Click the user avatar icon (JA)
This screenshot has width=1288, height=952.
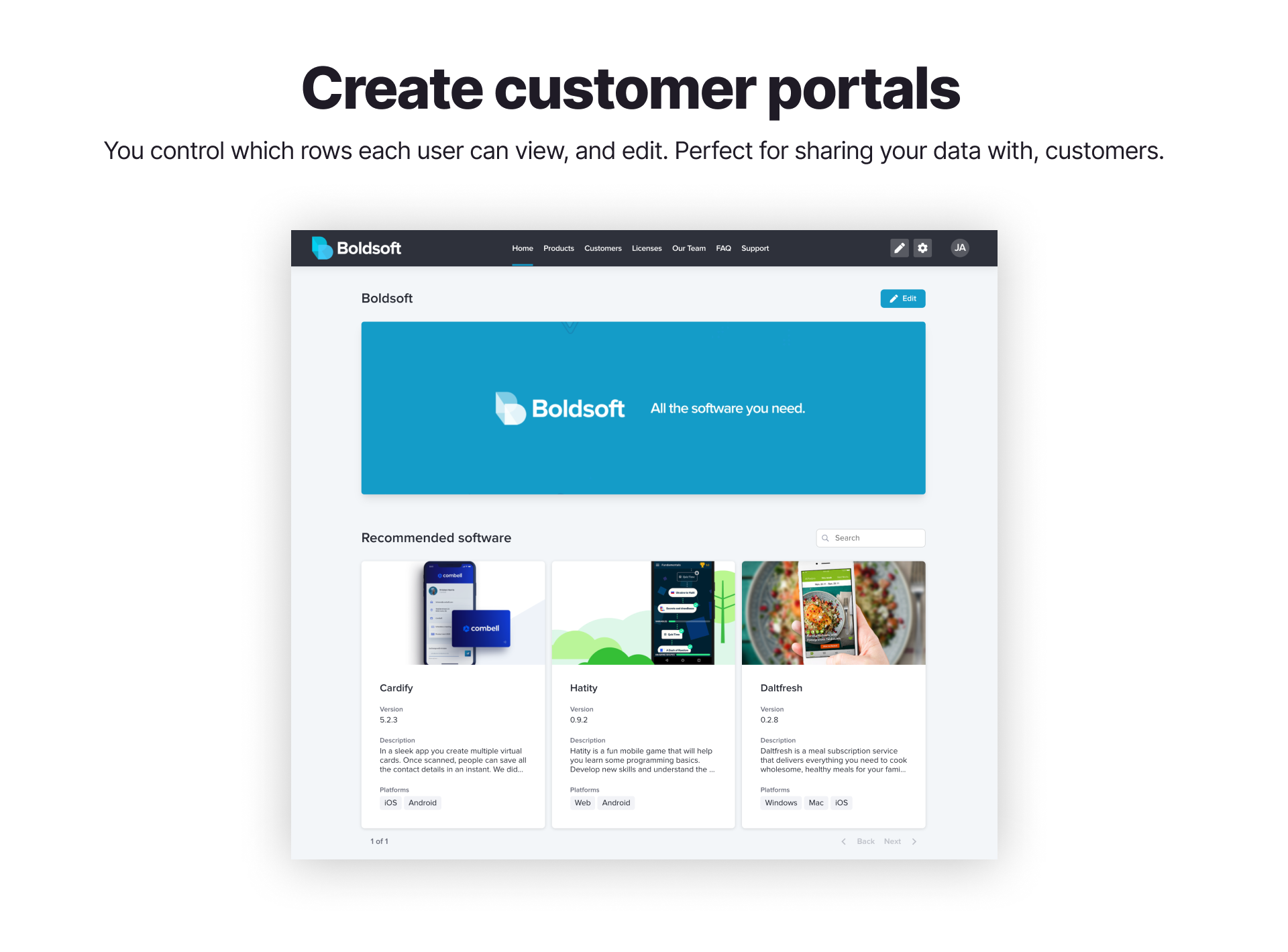[959, 248]
